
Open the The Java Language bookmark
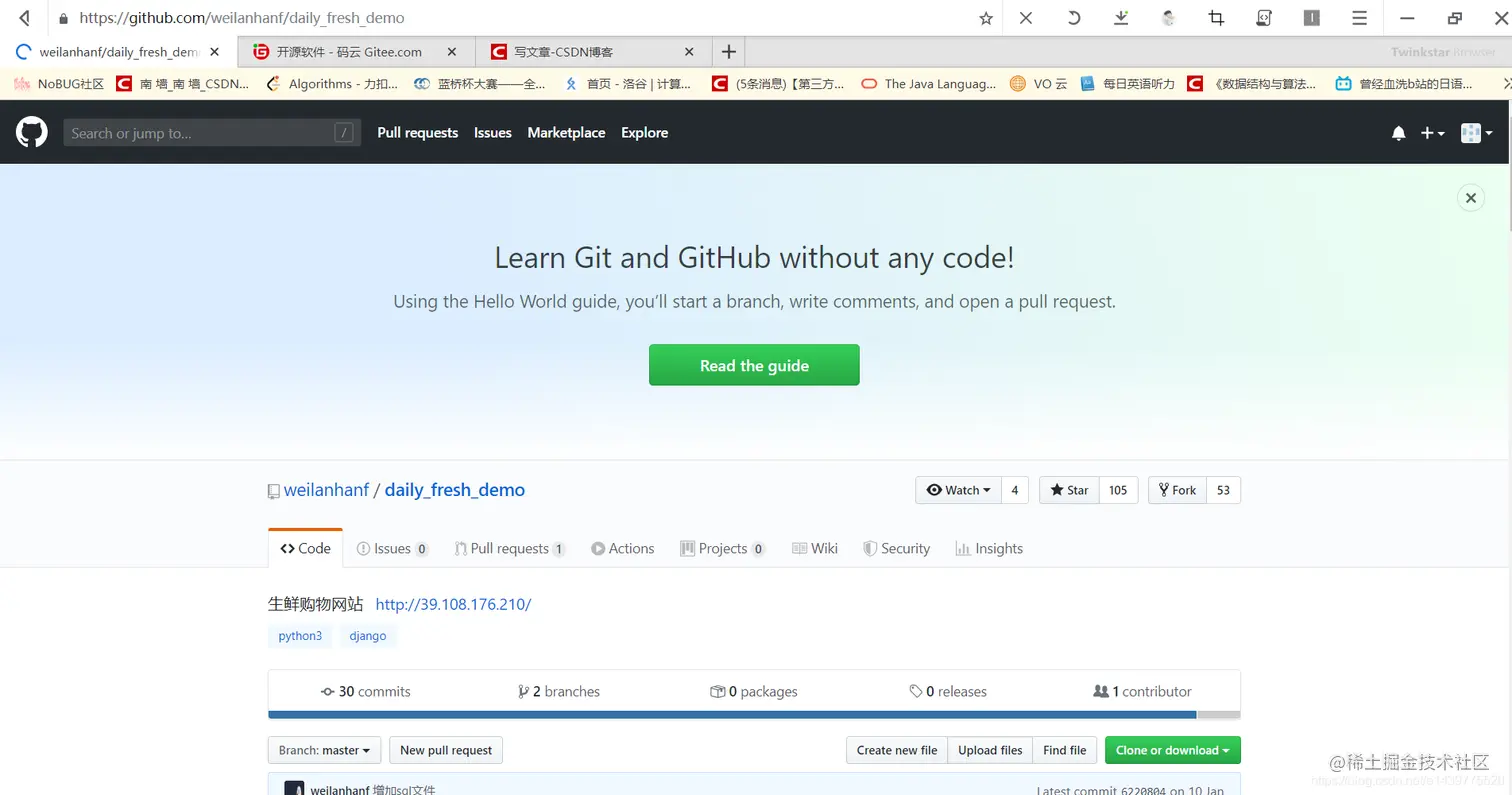[929, 84]
